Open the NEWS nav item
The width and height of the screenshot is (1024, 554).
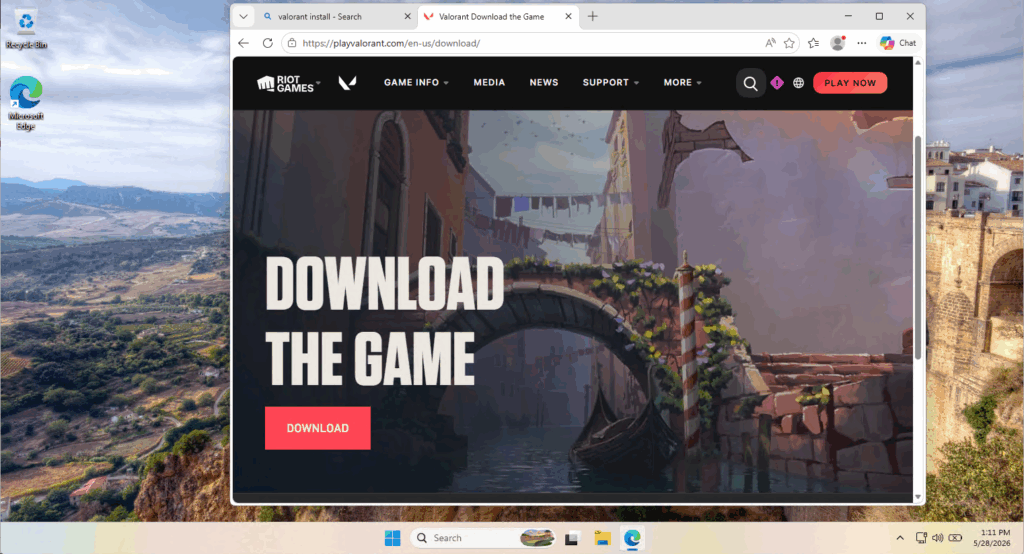[544, 83]
